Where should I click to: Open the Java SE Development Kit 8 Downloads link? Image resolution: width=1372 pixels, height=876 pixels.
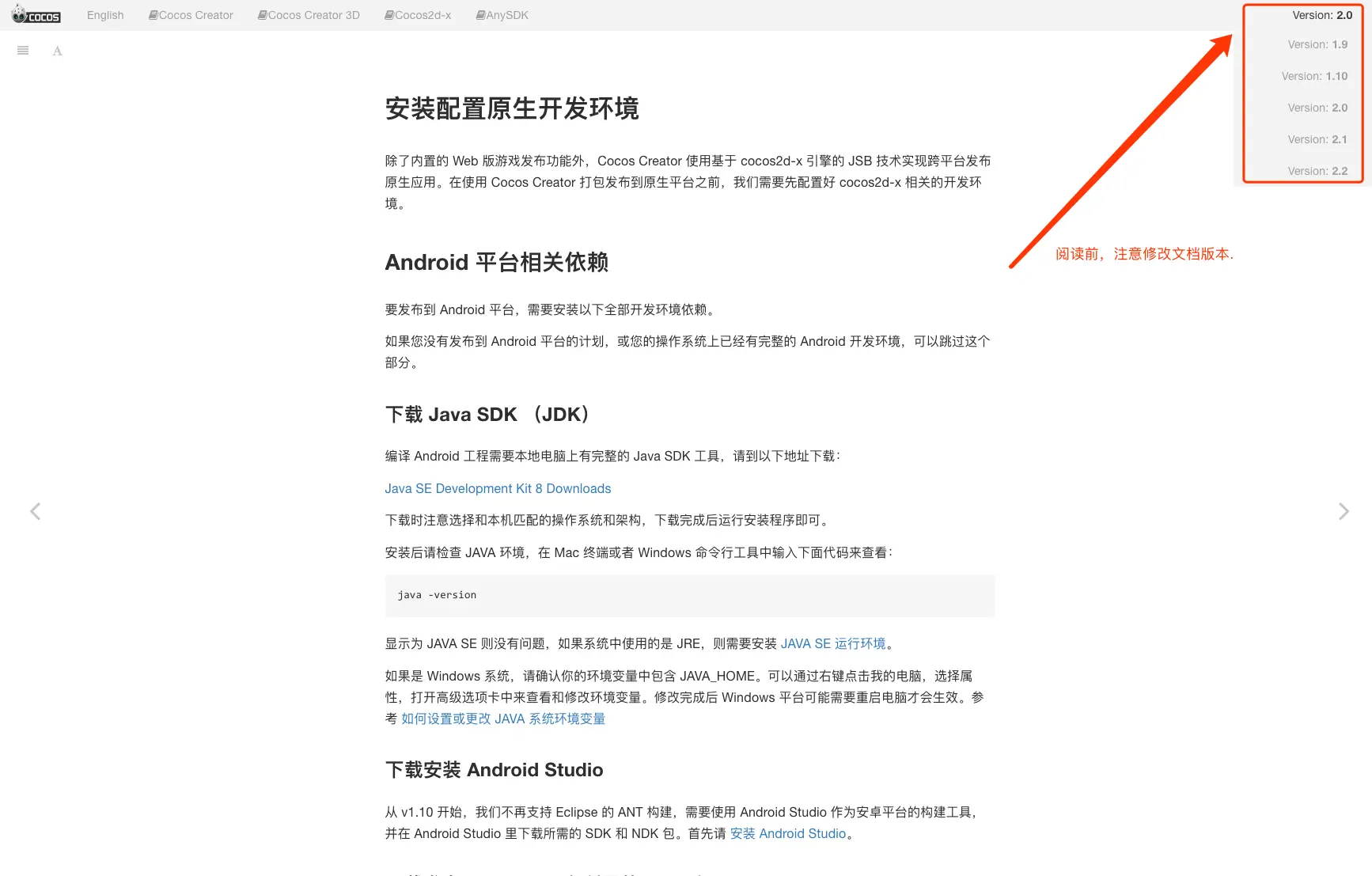[498, 488]
